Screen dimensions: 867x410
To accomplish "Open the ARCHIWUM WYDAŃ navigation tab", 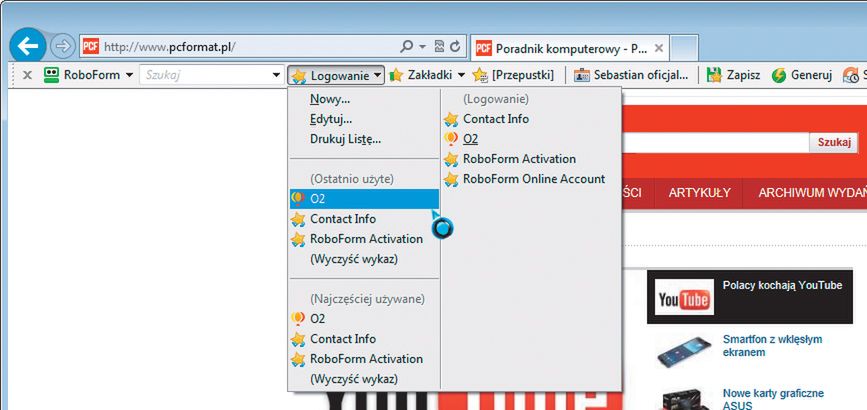I will (x=812, y=193).
